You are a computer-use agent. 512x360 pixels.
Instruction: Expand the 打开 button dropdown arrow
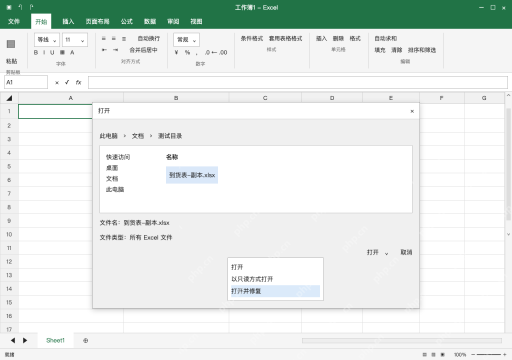pos(386,253)
